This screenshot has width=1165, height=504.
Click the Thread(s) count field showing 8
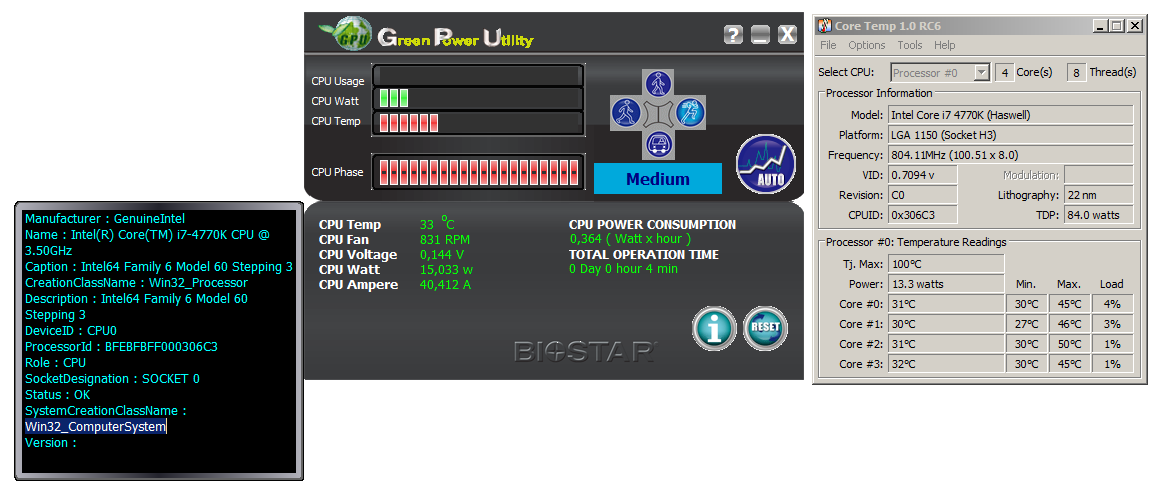(1076, 73)
